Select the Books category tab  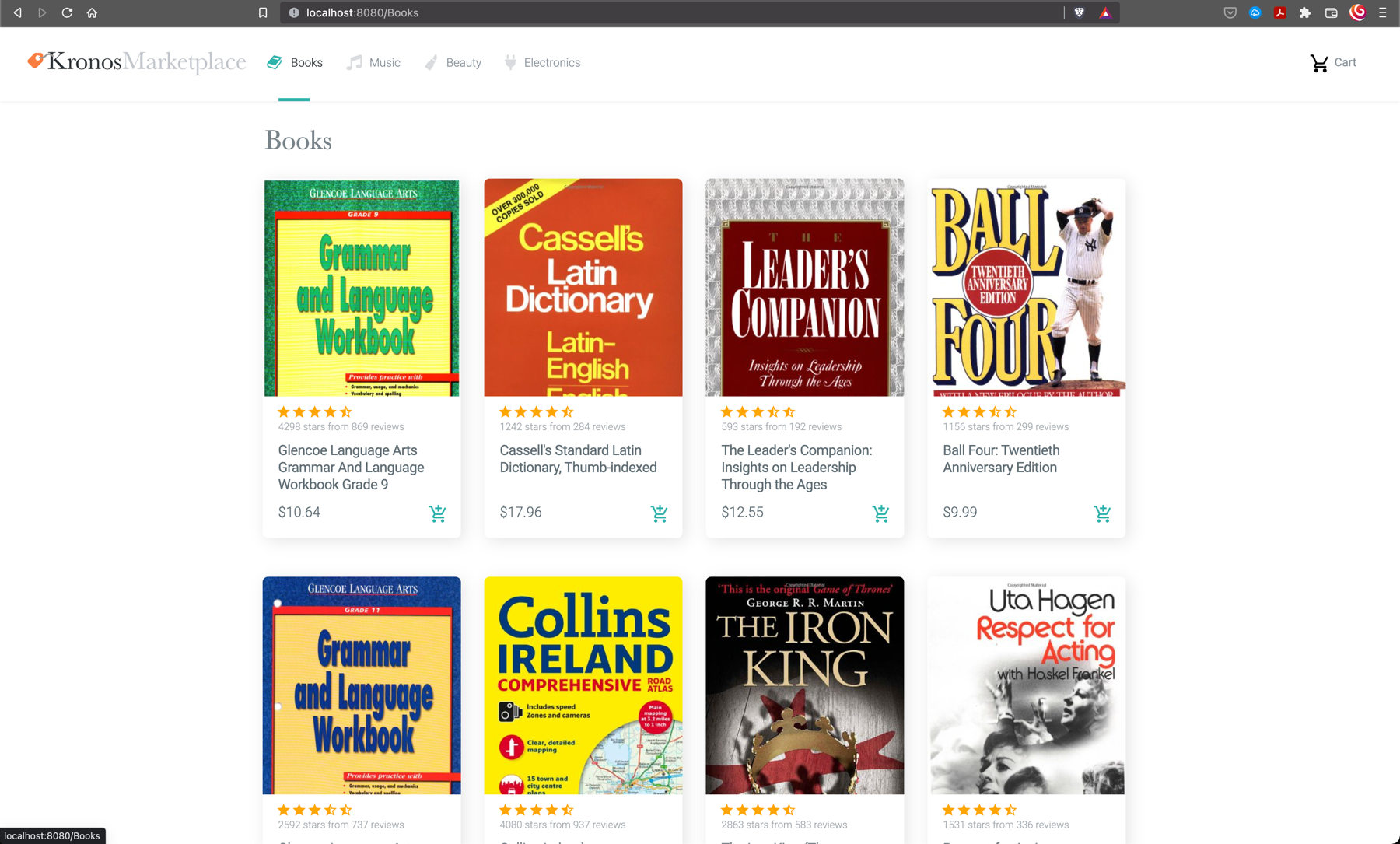295,63
